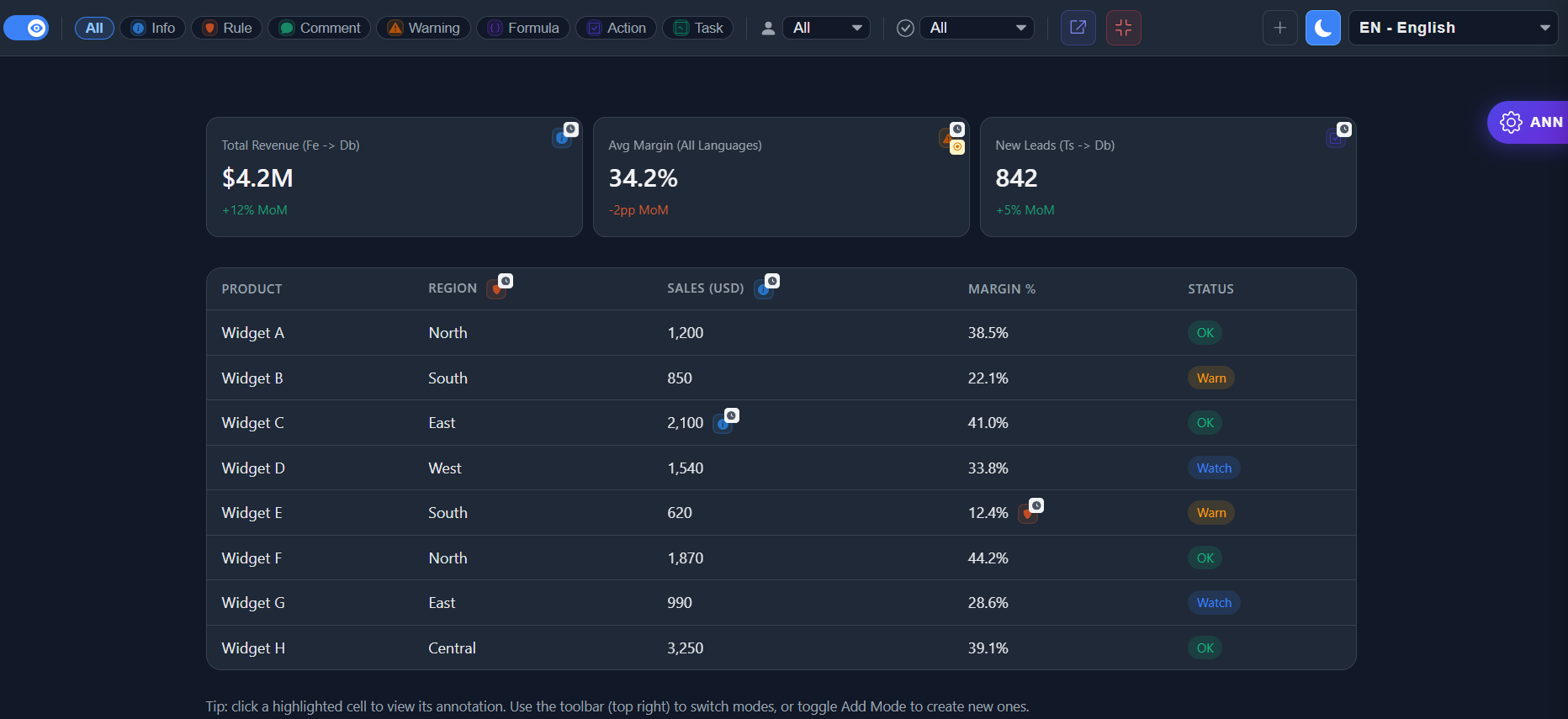Click the +5% MoM change text
Screen dimensions: 1568x719
pyautogui.click(x=1025, y=210)
